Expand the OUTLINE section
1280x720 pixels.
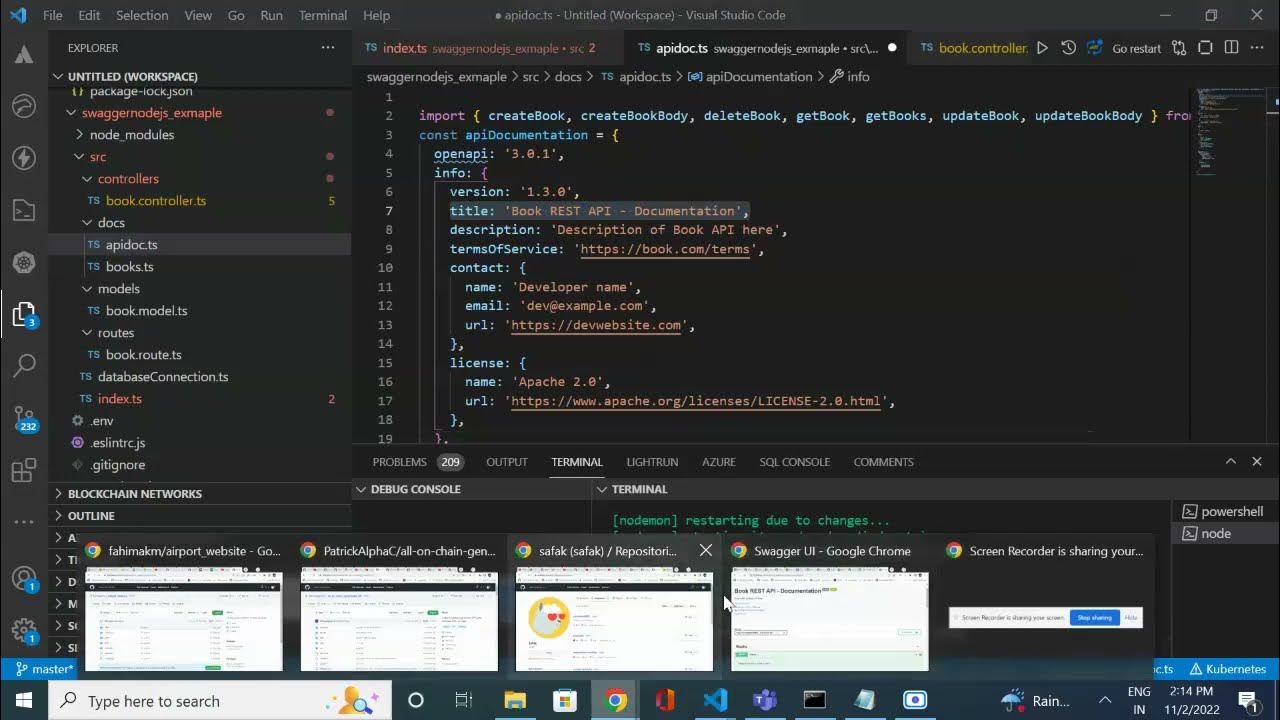[x=200, y=516]
